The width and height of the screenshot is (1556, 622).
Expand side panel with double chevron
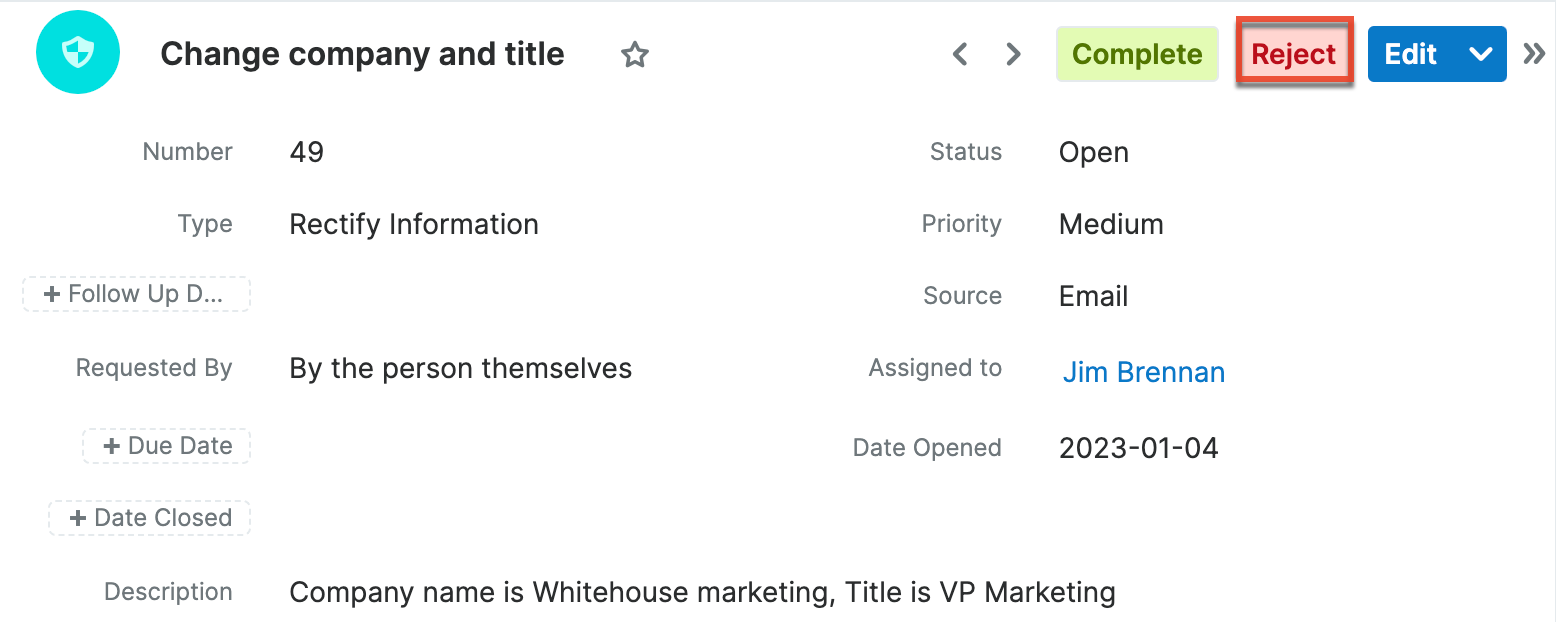(x=1534, y=54)
